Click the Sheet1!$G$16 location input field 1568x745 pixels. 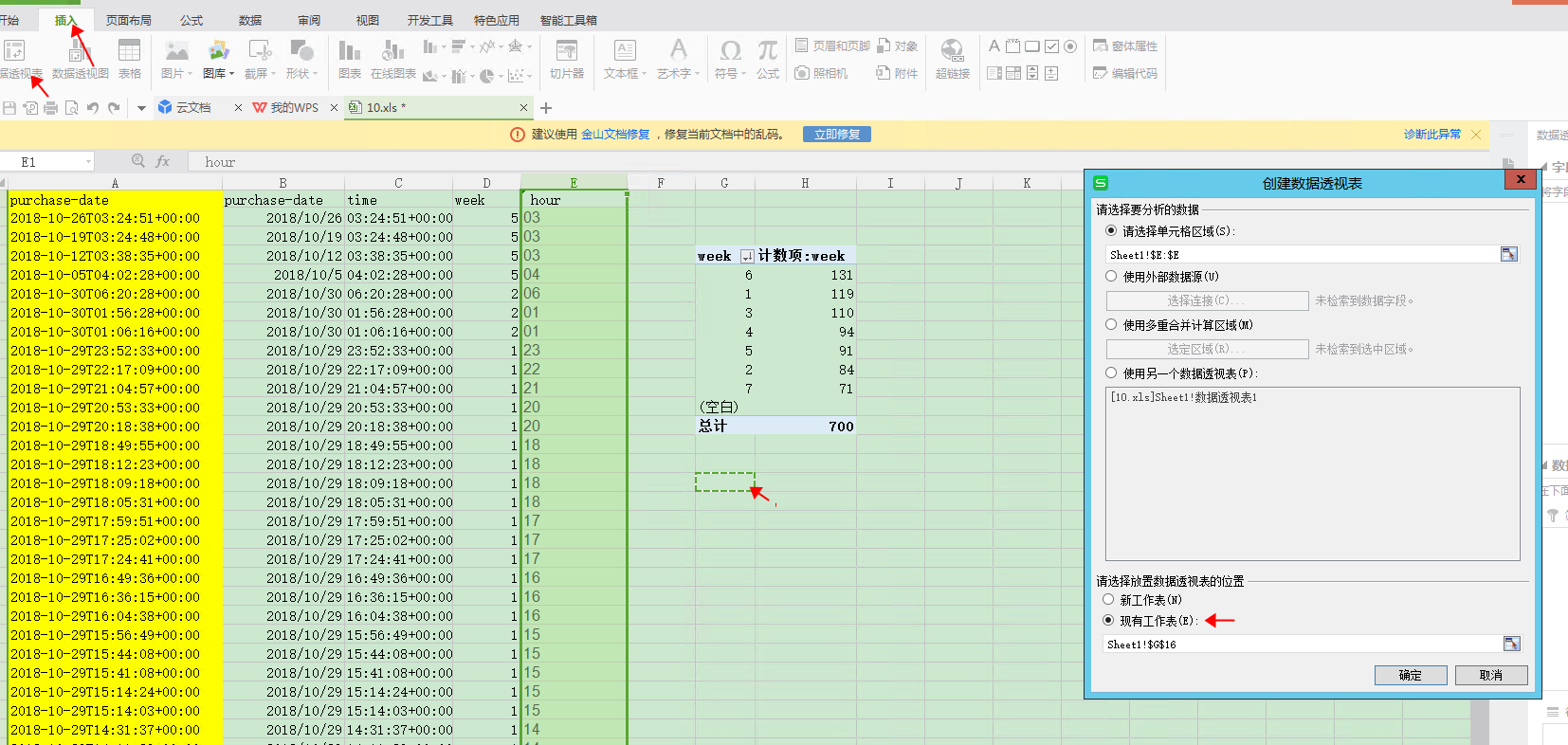[x=1304, y=644]
